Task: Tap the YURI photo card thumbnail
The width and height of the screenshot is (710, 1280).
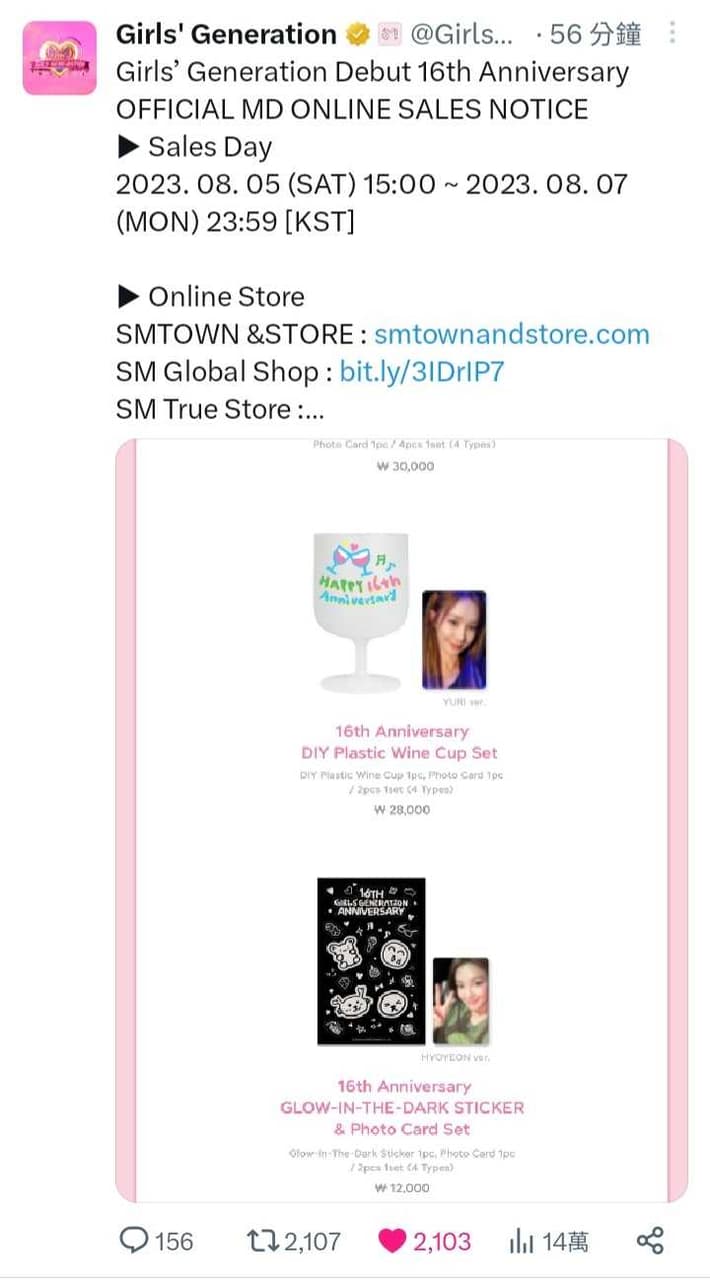Action: 454,640
